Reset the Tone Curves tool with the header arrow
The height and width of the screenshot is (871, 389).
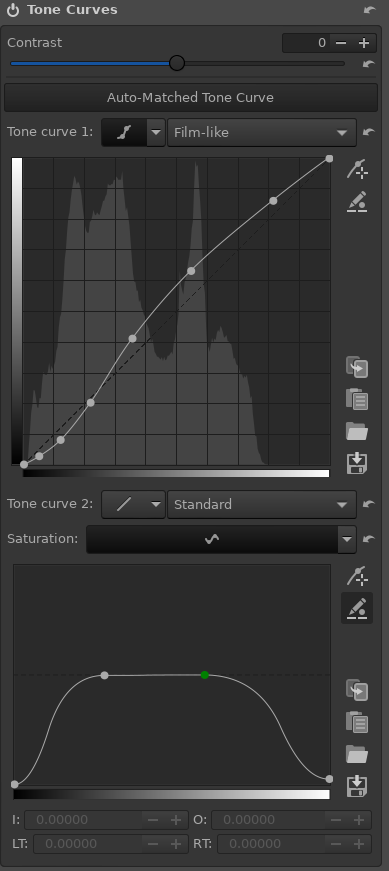pyautogui.click(x=369, y=10)
